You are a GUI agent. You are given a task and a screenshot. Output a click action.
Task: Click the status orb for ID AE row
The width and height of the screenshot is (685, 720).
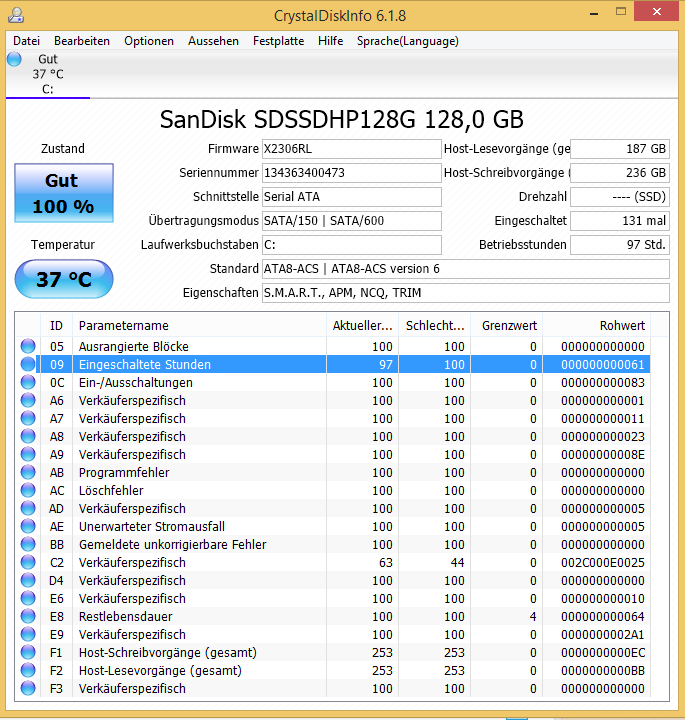point(28,526)
